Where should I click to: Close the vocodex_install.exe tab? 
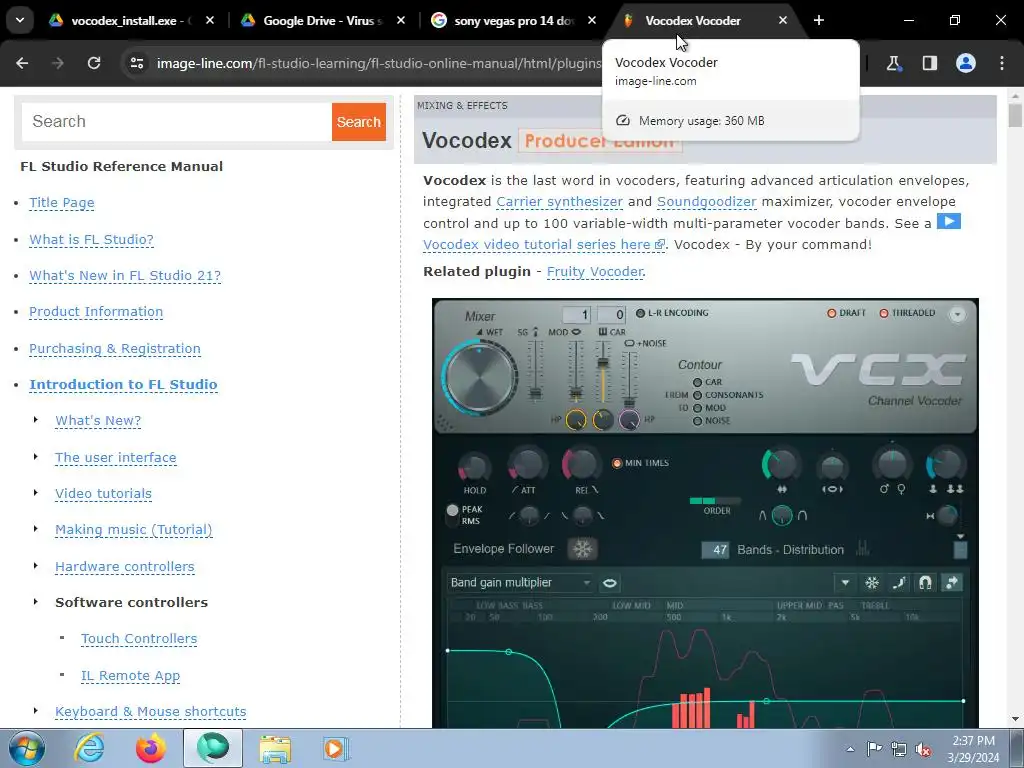coord(210,20)
